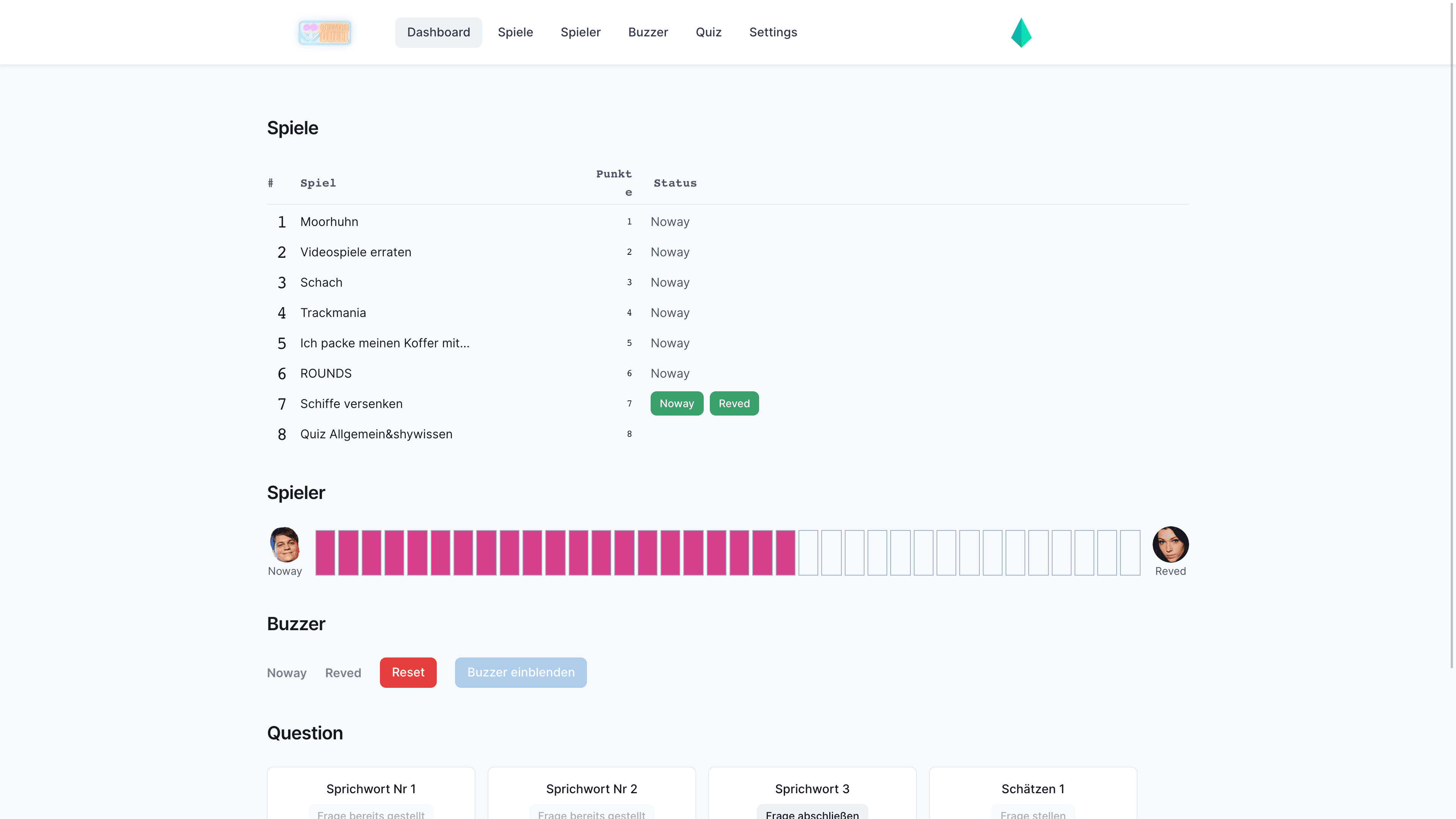Click the first pink score bar segment
The height and width of the screenshot is (819, 1456).
pos(325,553)
